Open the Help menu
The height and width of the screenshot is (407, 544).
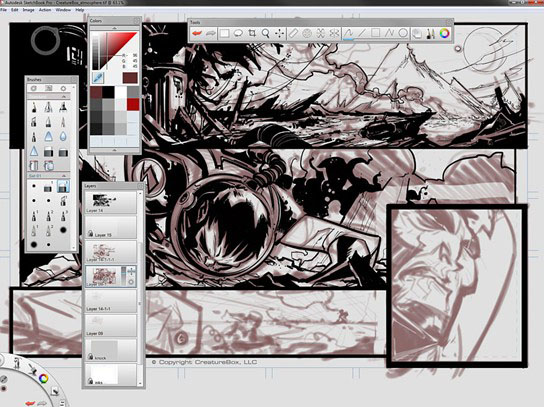(80, 10)
